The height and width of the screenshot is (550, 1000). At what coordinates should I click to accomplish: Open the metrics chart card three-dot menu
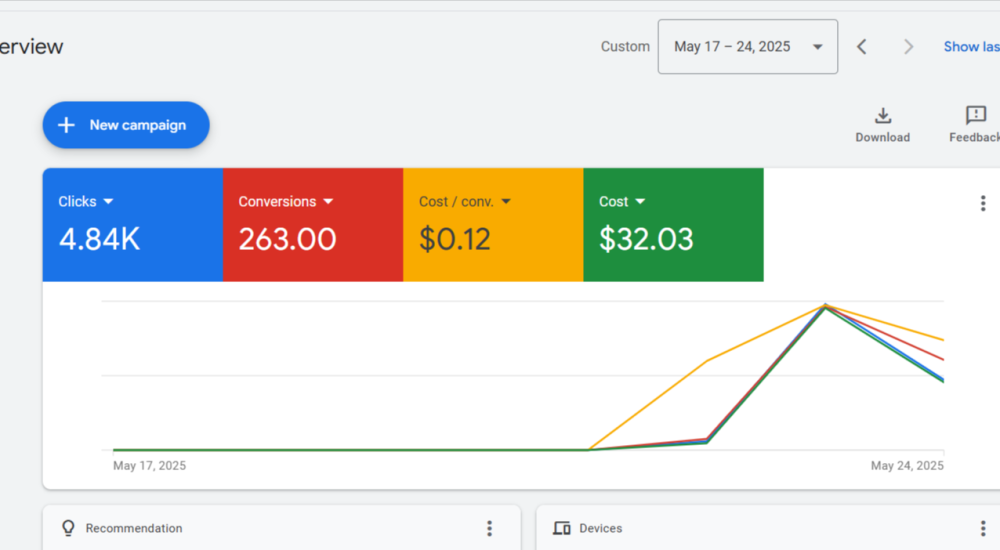982,203
